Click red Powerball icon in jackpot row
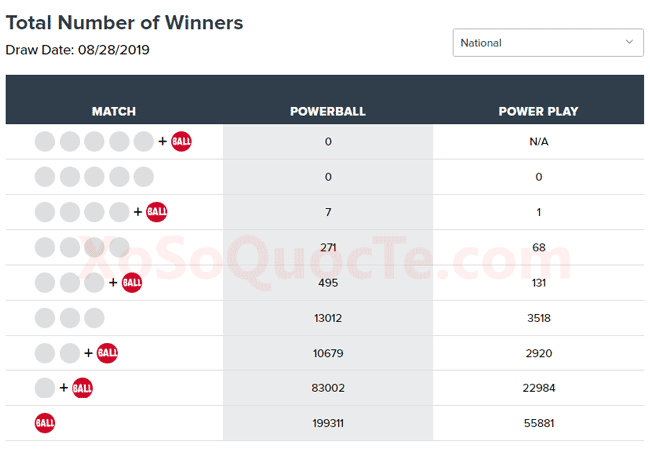 [x=181, y=141]
